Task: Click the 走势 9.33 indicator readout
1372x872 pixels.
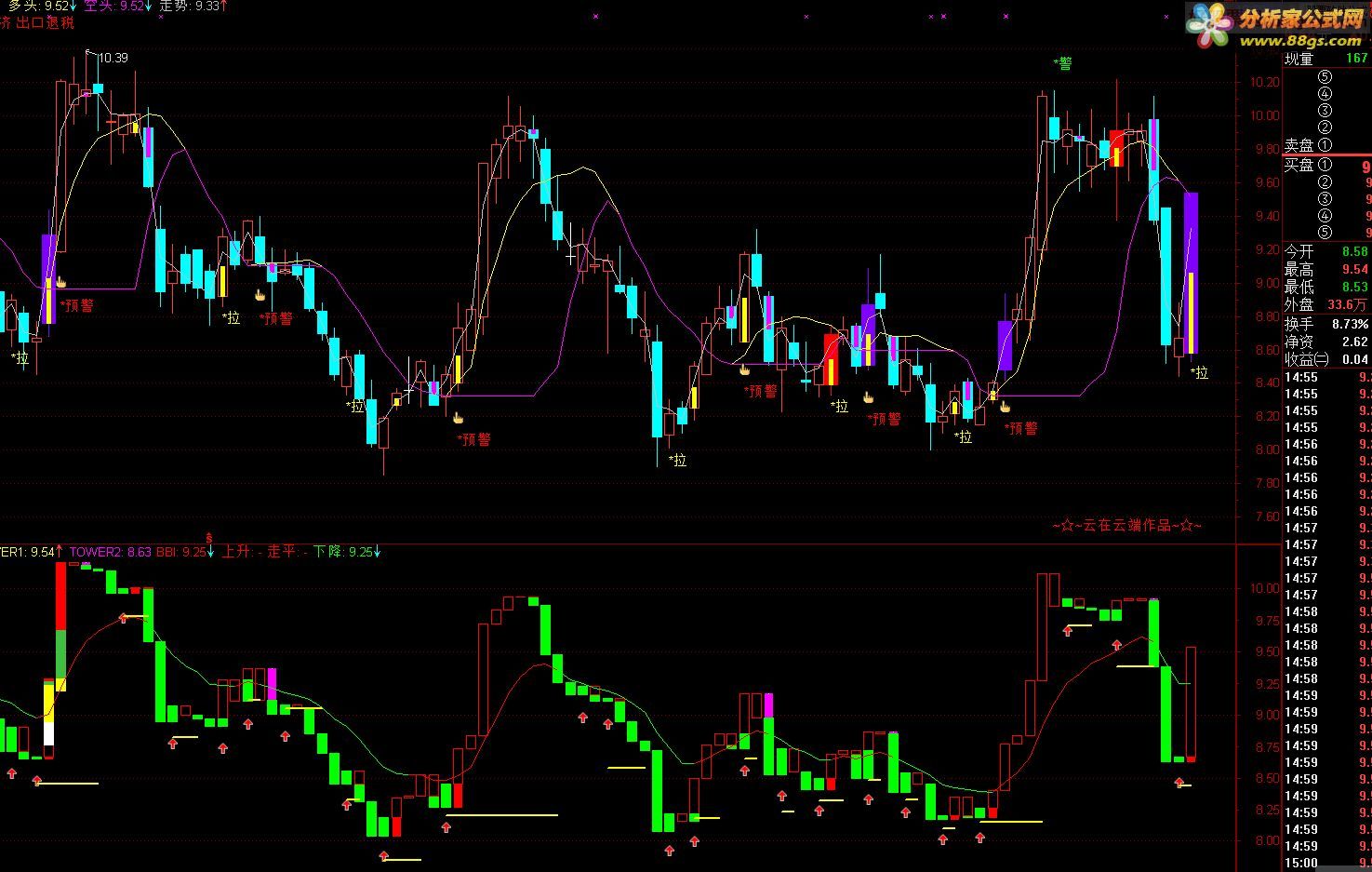Action: coord(193,6)
